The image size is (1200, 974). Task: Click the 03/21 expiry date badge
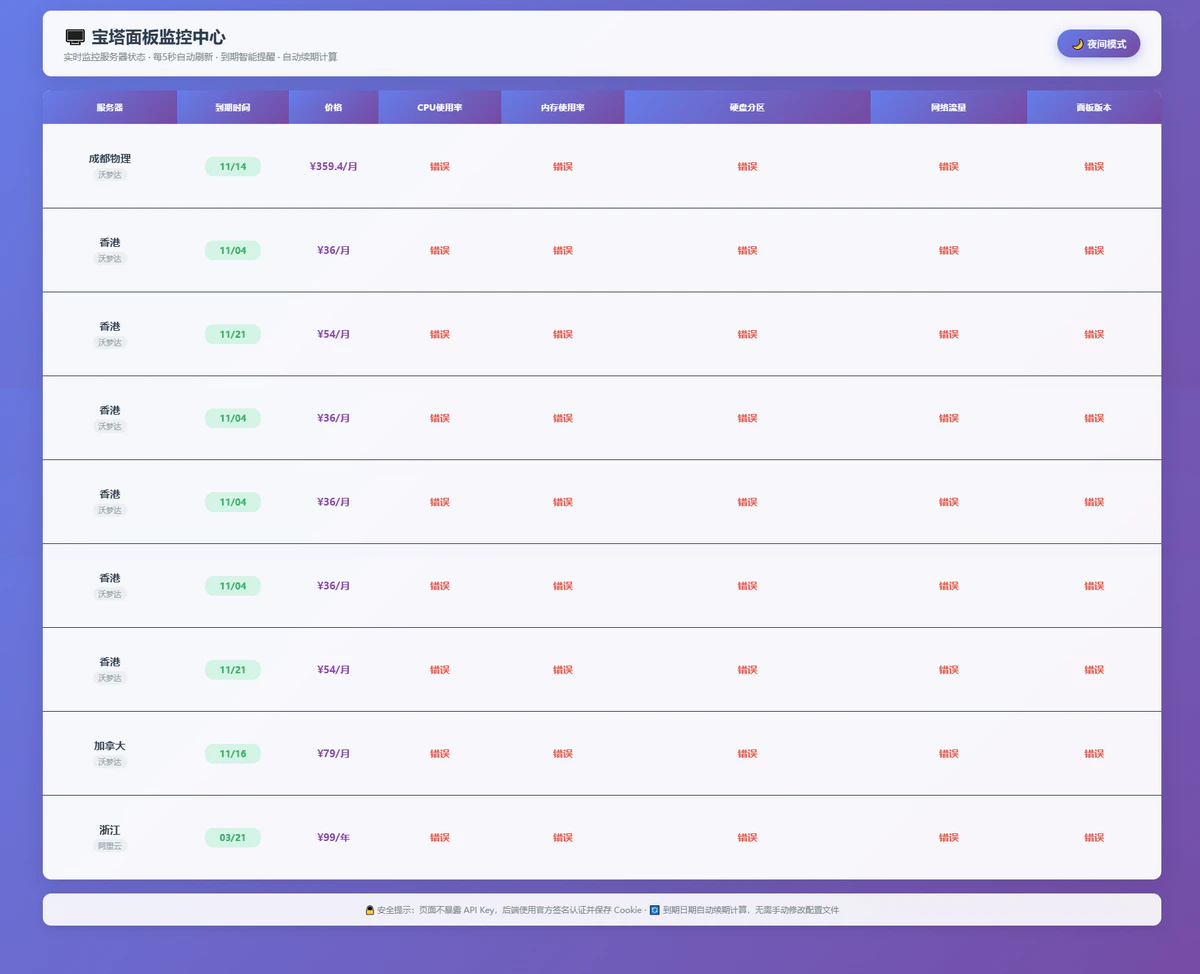233,838
